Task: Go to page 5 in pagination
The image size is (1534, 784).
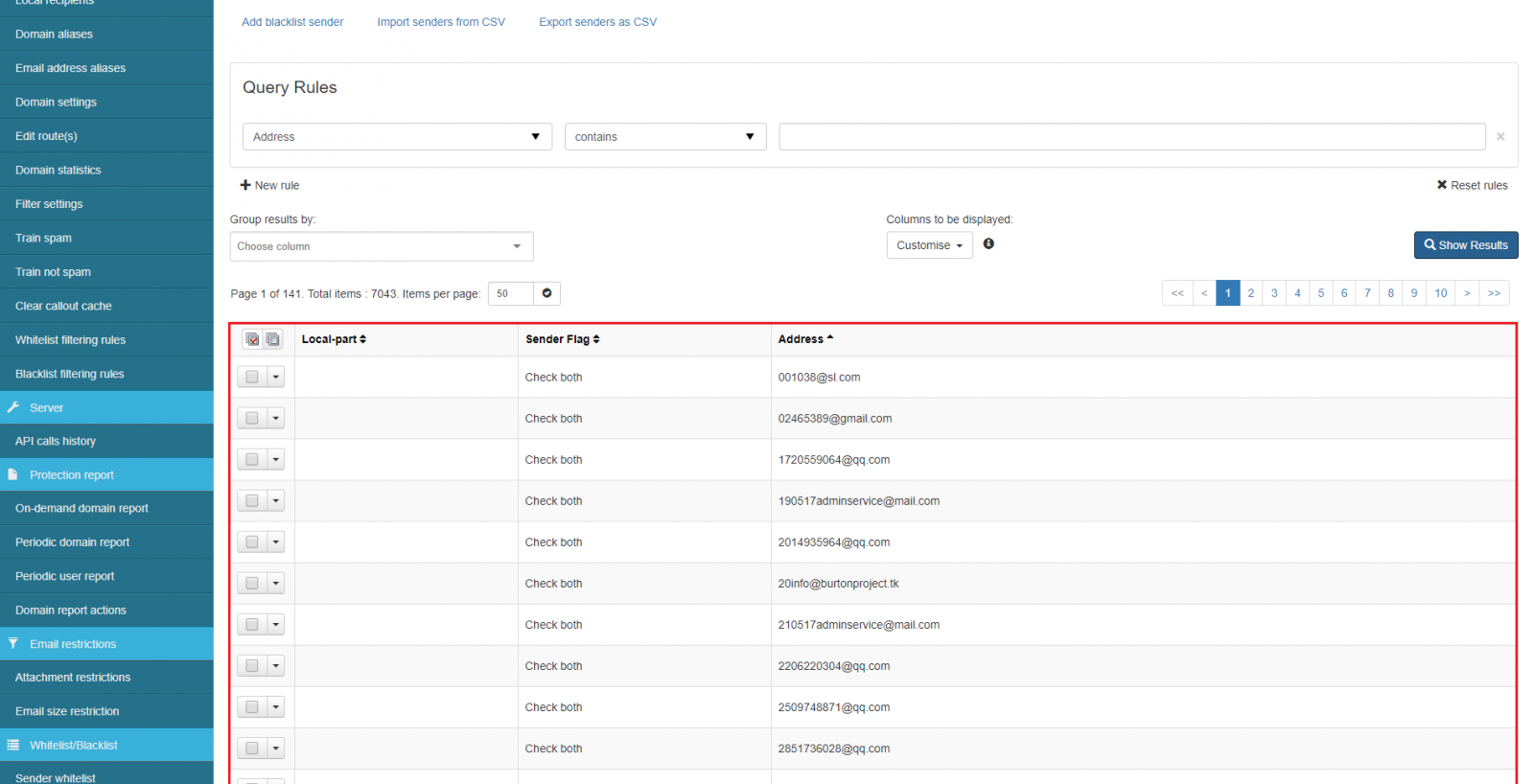Action: tap(1321, 293)
